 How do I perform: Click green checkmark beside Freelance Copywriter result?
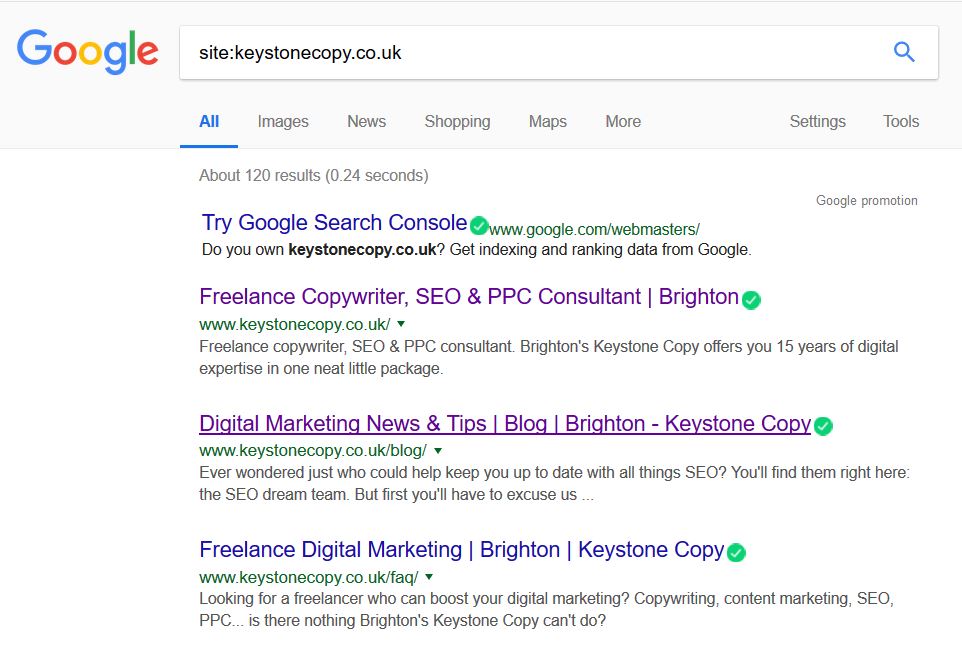[x=751, y=299]
